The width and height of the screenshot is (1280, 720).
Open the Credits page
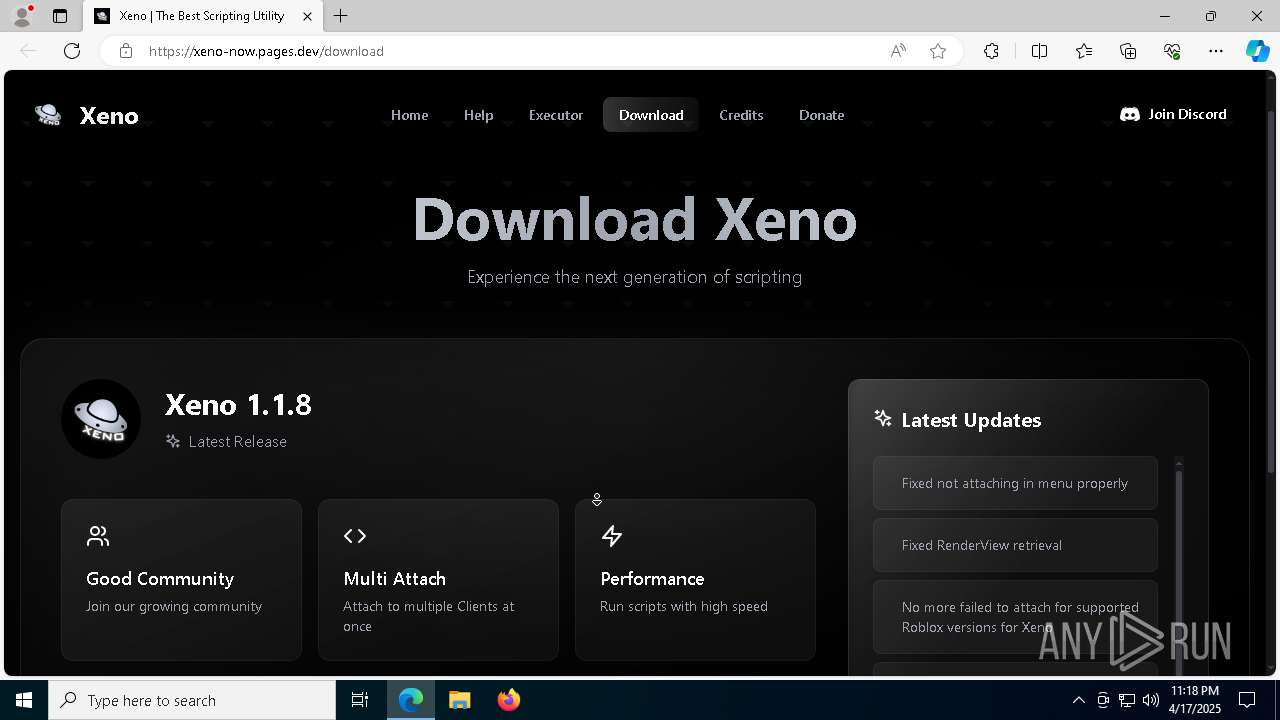pyautogui.click(x=741, y=115)
